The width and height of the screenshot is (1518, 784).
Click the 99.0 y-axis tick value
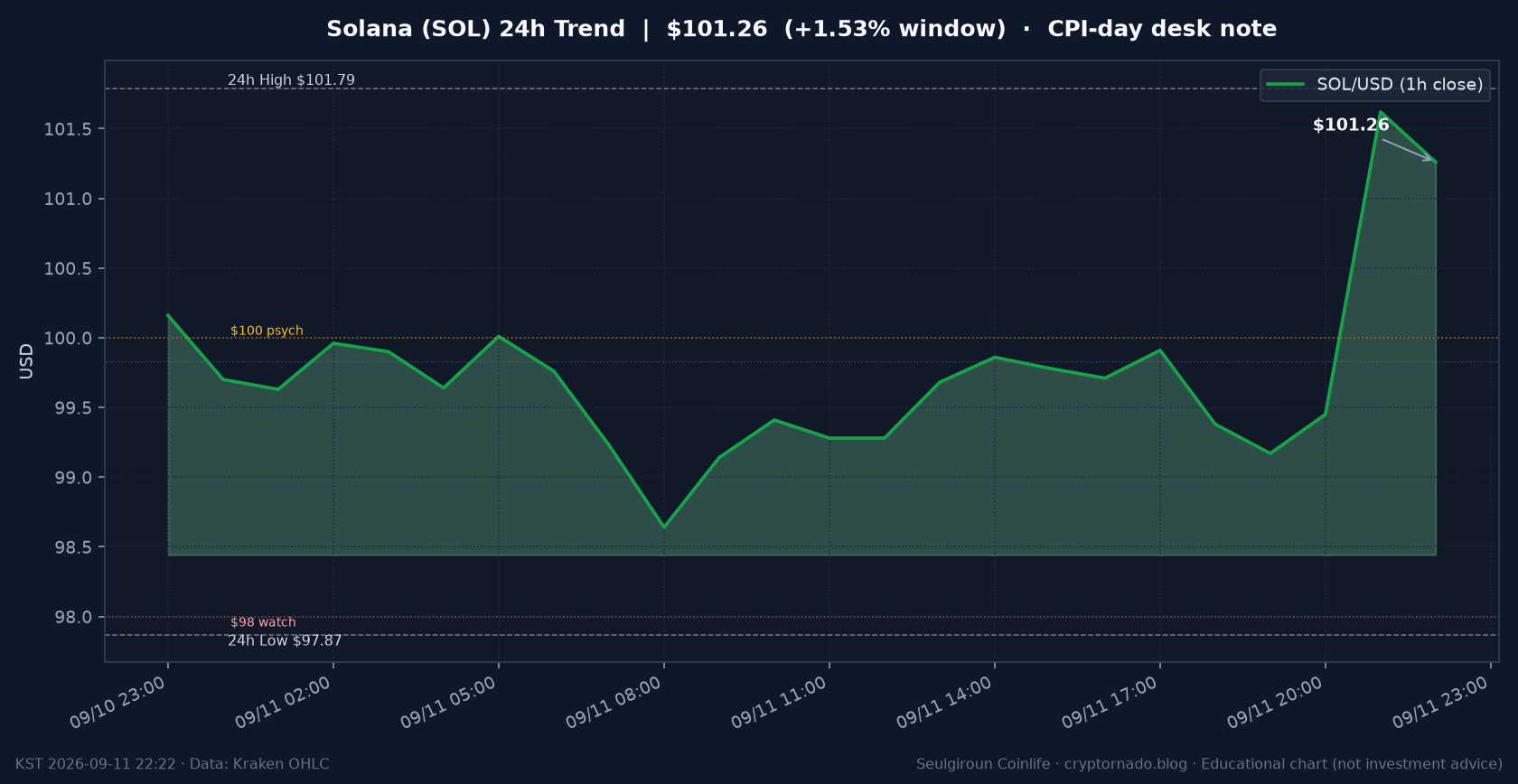(74, 478)
